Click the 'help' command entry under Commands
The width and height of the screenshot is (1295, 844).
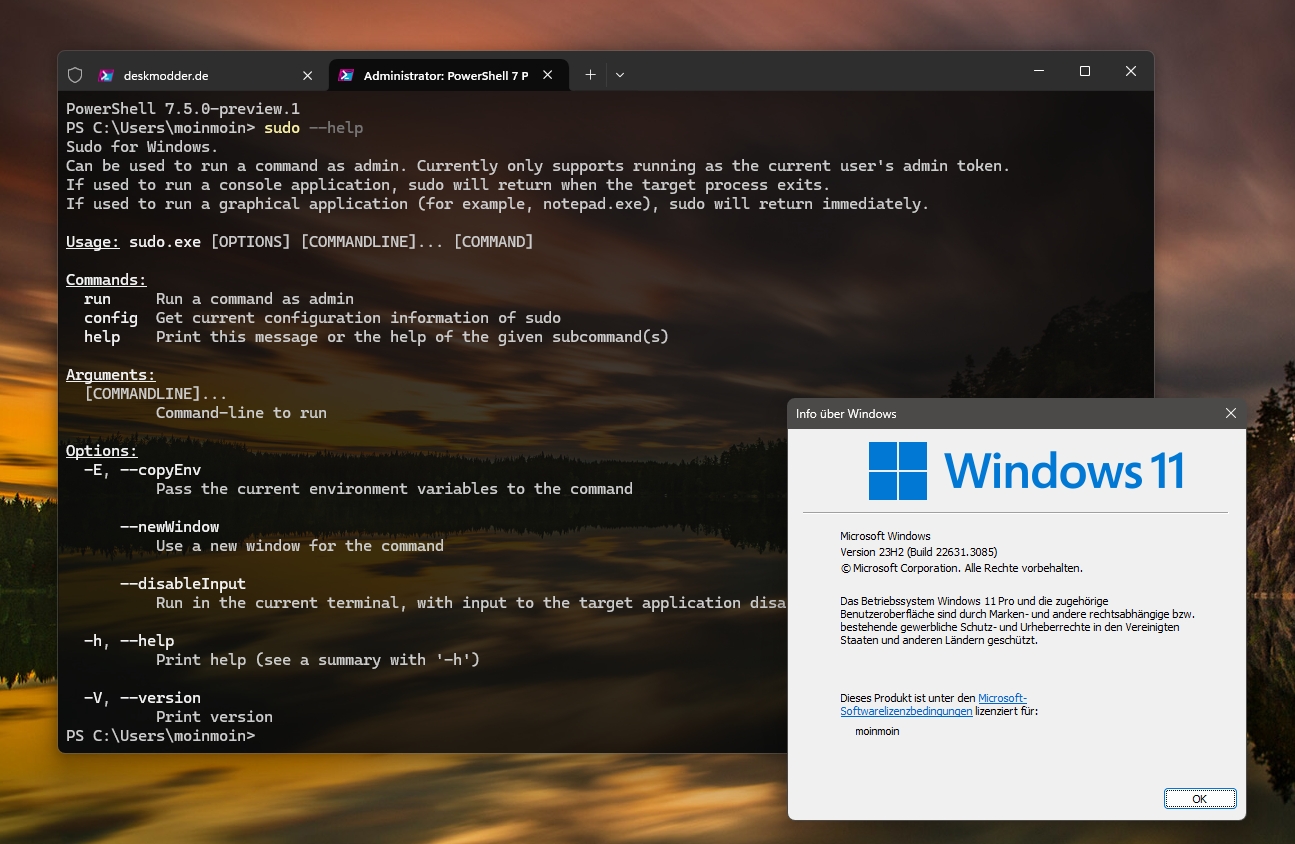(102, 337)
